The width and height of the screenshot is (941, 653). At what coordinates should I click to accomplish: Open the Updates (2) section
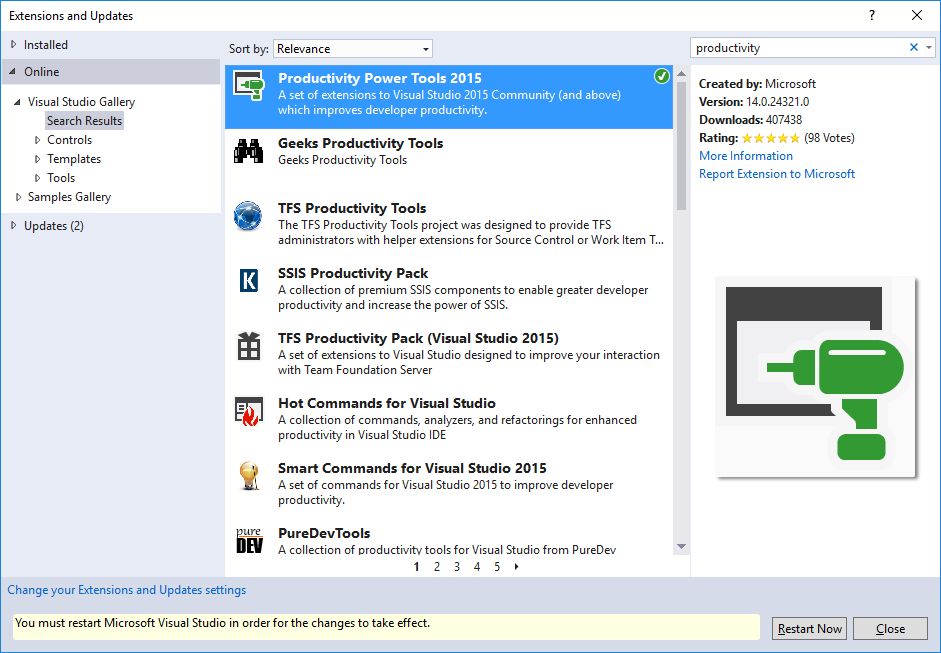tap(54, 226)
